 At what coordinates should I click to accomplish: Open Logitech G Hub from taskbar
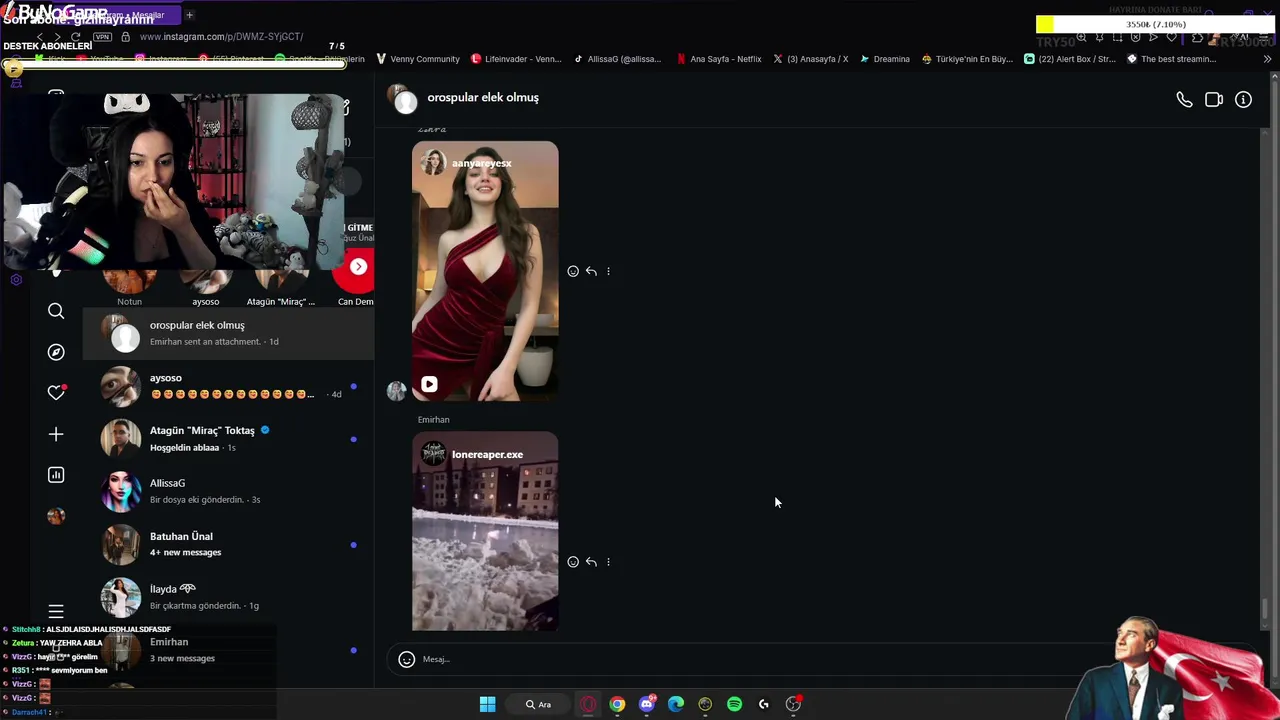pyautogui.click(x=764, y=704)
